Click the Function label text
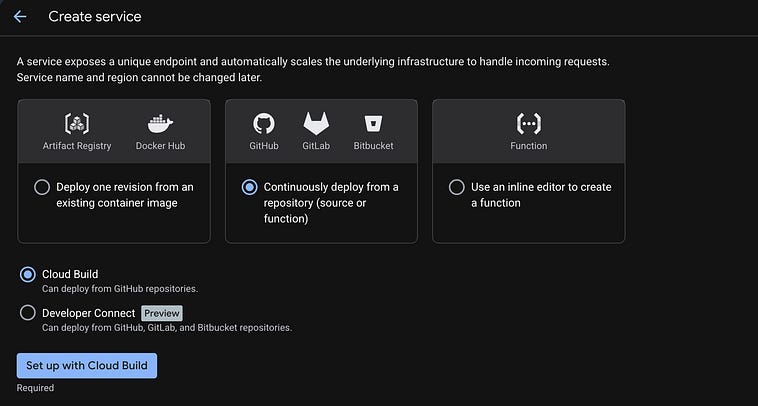 529,146
